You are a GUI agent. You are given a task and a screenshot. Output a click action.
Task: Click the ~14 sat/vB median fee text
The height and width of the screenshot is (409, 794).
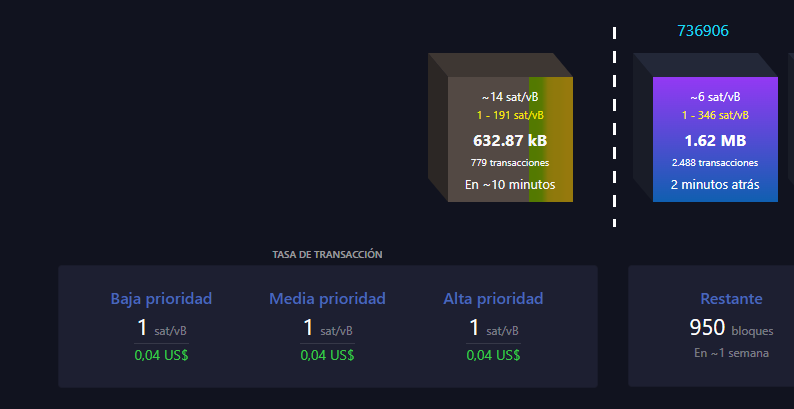point(510,98)
